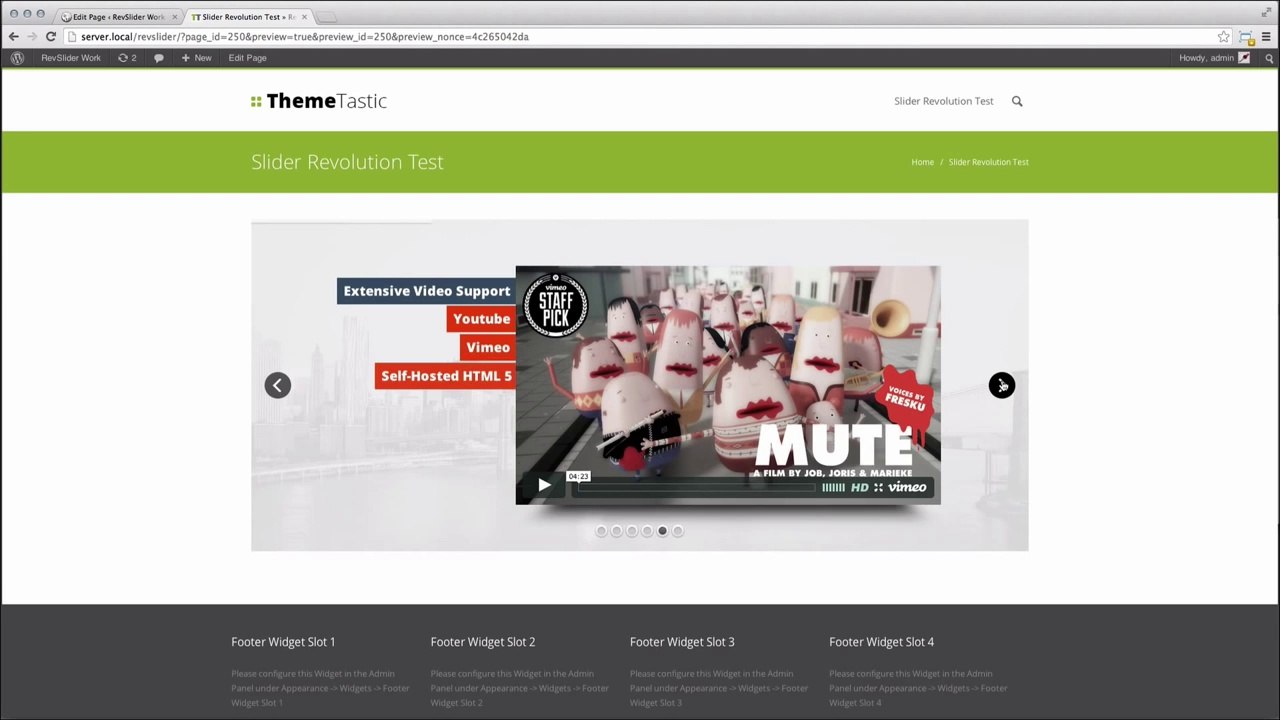This screenshot has width=1280, height=720.
Task: Click the Youtube caption label
Action: (481, 319)
